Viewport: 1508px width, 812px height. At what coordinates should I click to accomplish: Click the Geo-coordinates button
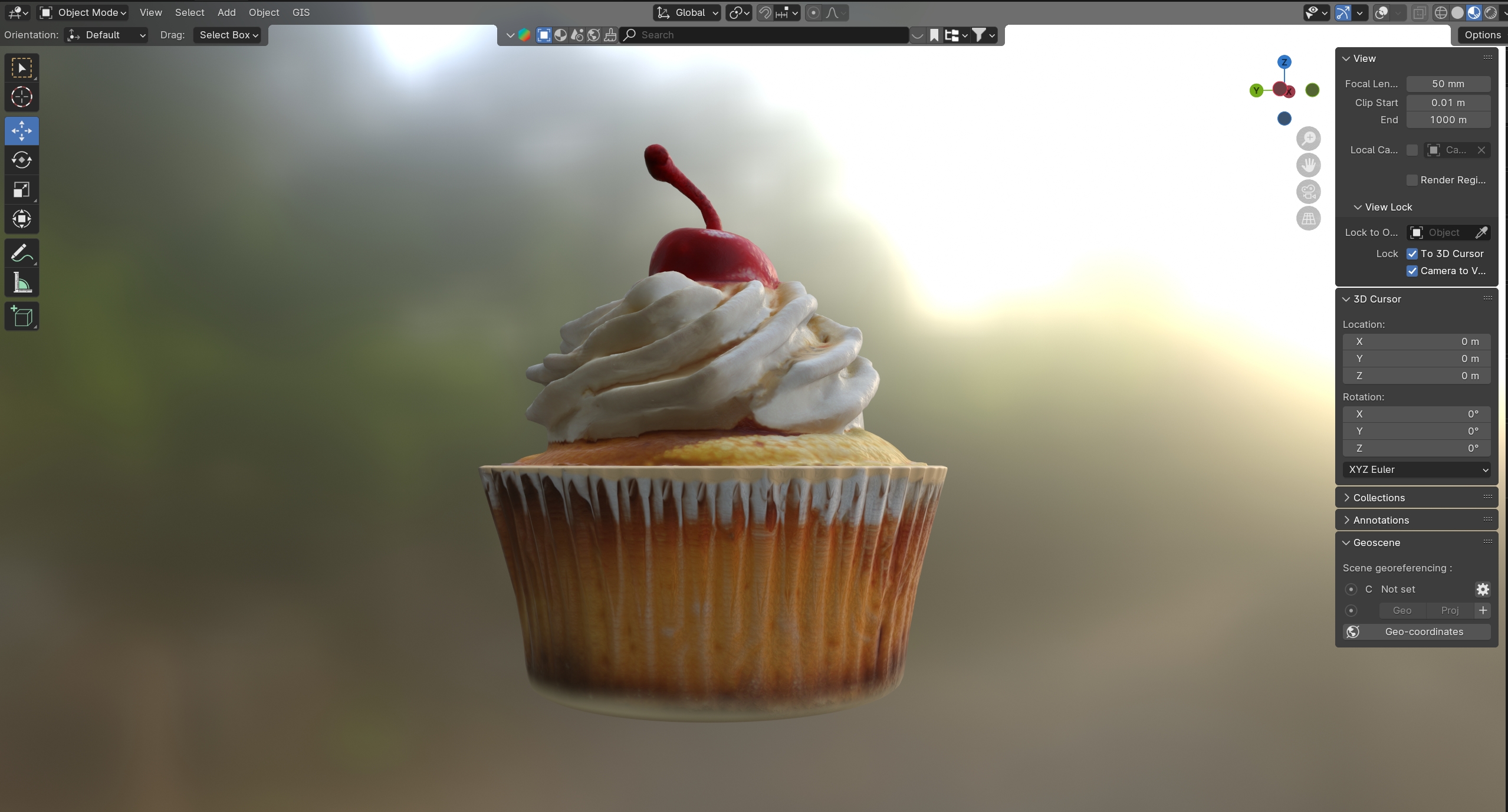[x=1417, y=632]
